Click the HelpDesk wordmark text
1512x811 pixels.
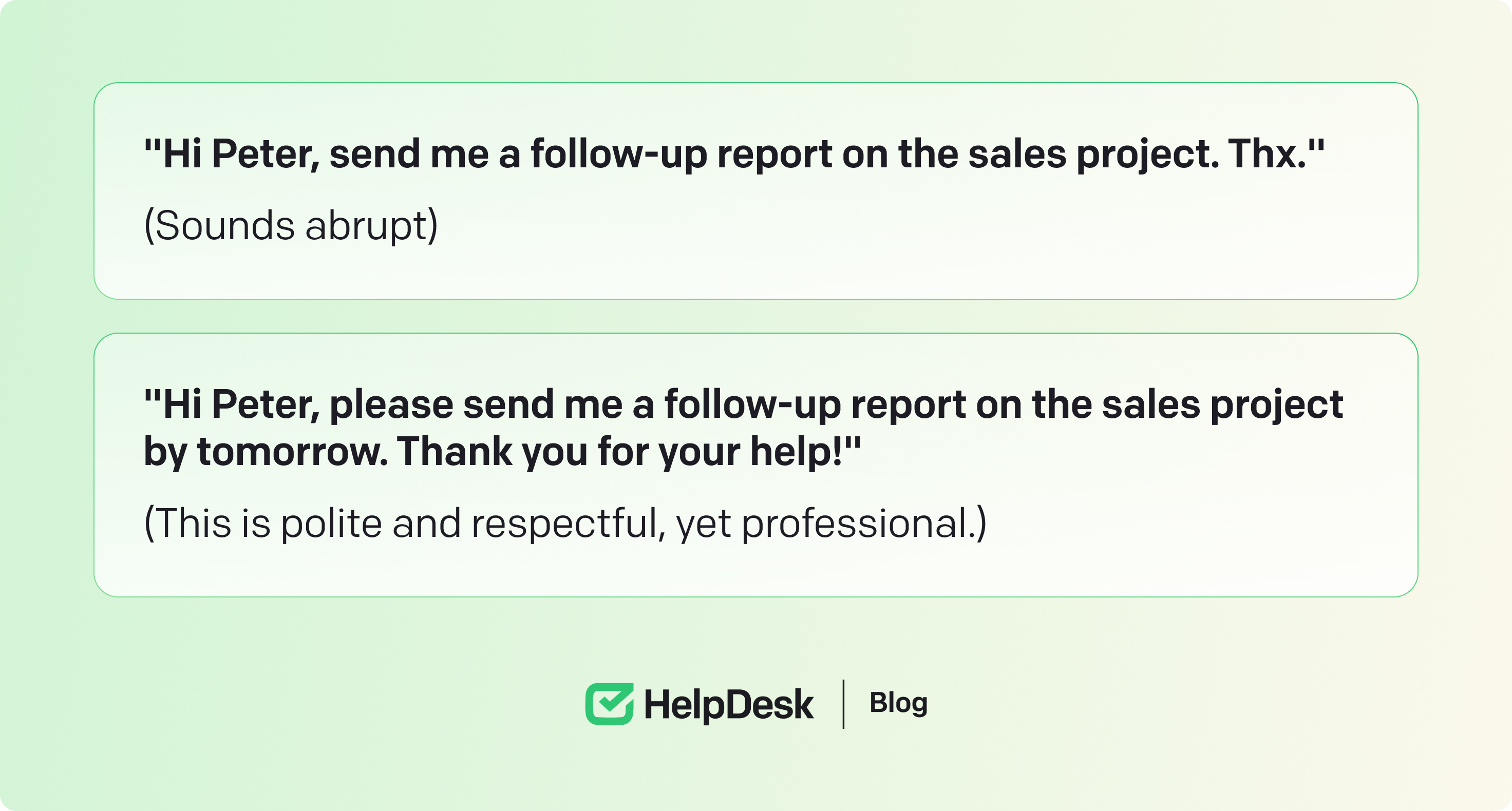click(728, 704)
